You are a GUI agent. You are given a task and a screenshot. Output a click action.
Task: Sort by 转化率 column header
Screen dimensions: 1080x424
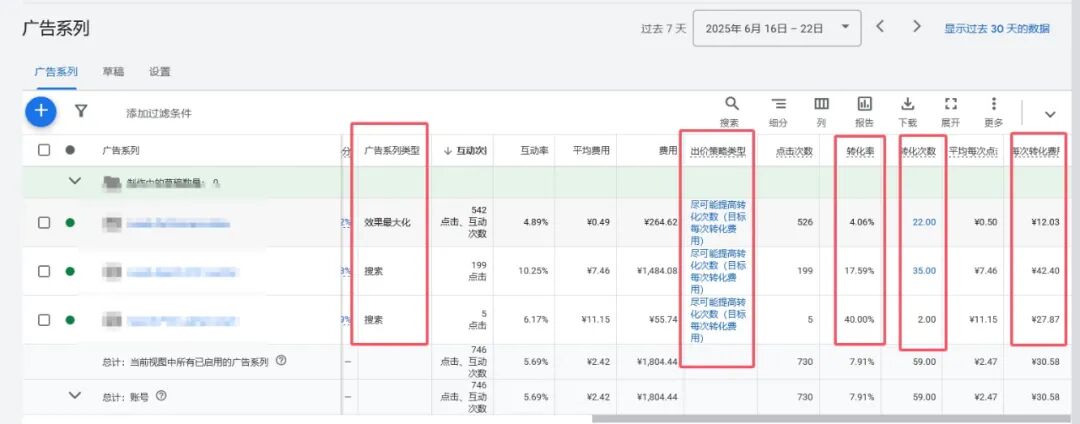click(x=860, y=151)
